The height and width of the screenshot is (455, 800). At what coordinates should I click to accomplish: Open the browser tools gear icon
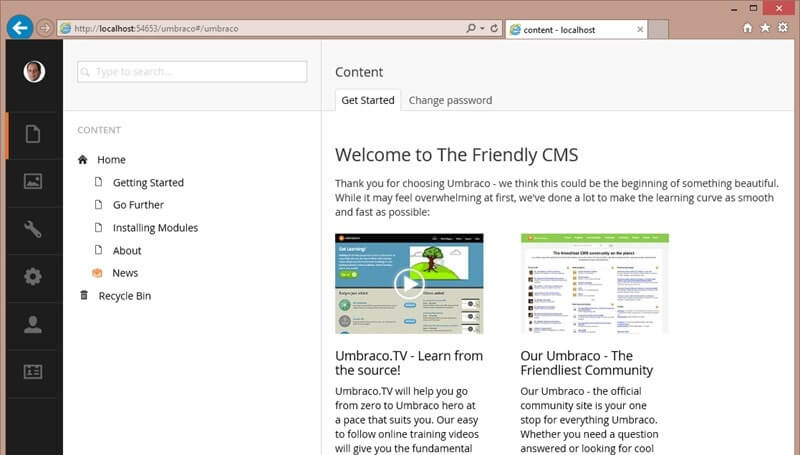tap(783, 28)
